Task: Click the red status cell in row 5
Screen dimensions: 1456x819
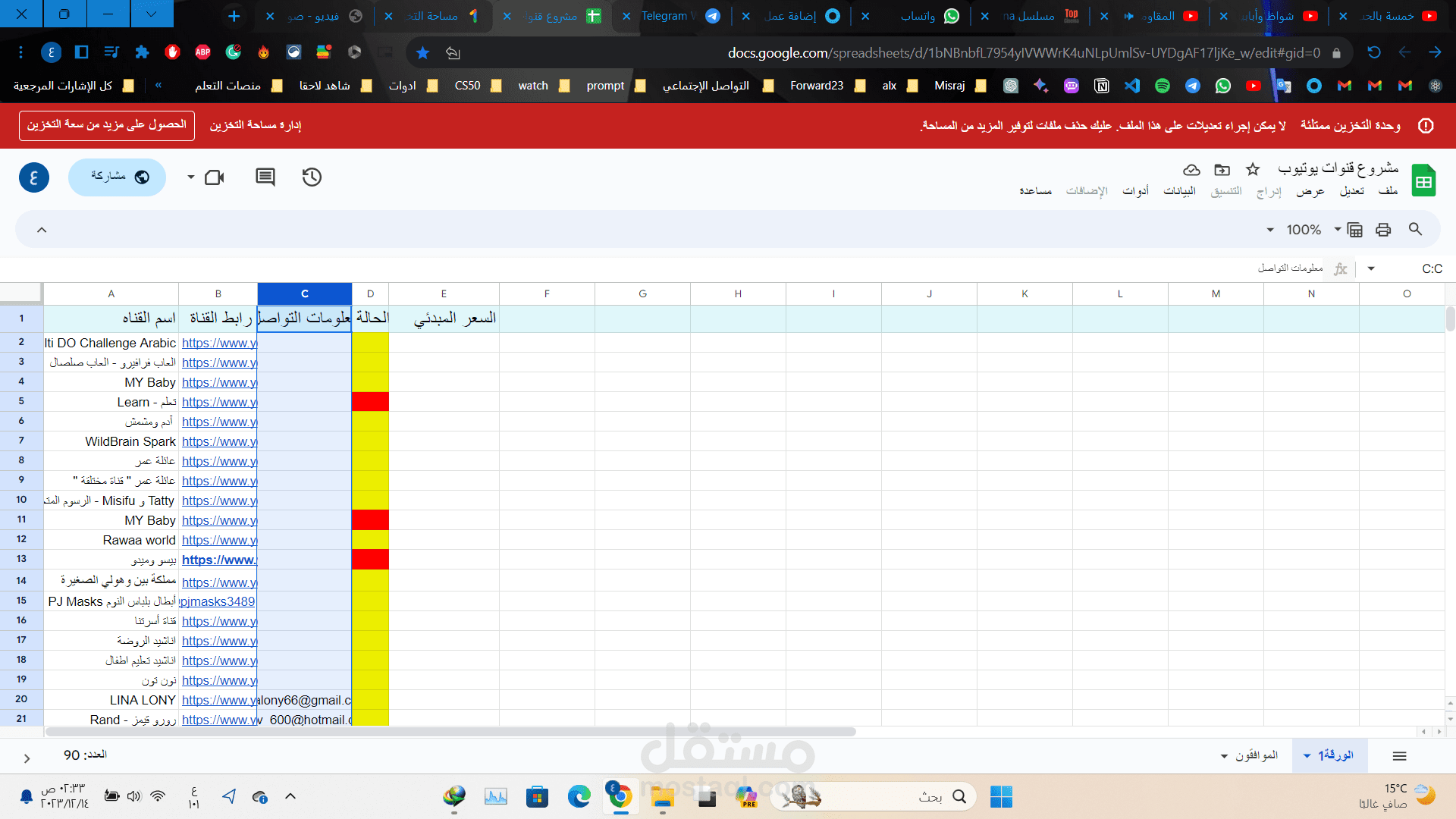Action: pos(370,402)
